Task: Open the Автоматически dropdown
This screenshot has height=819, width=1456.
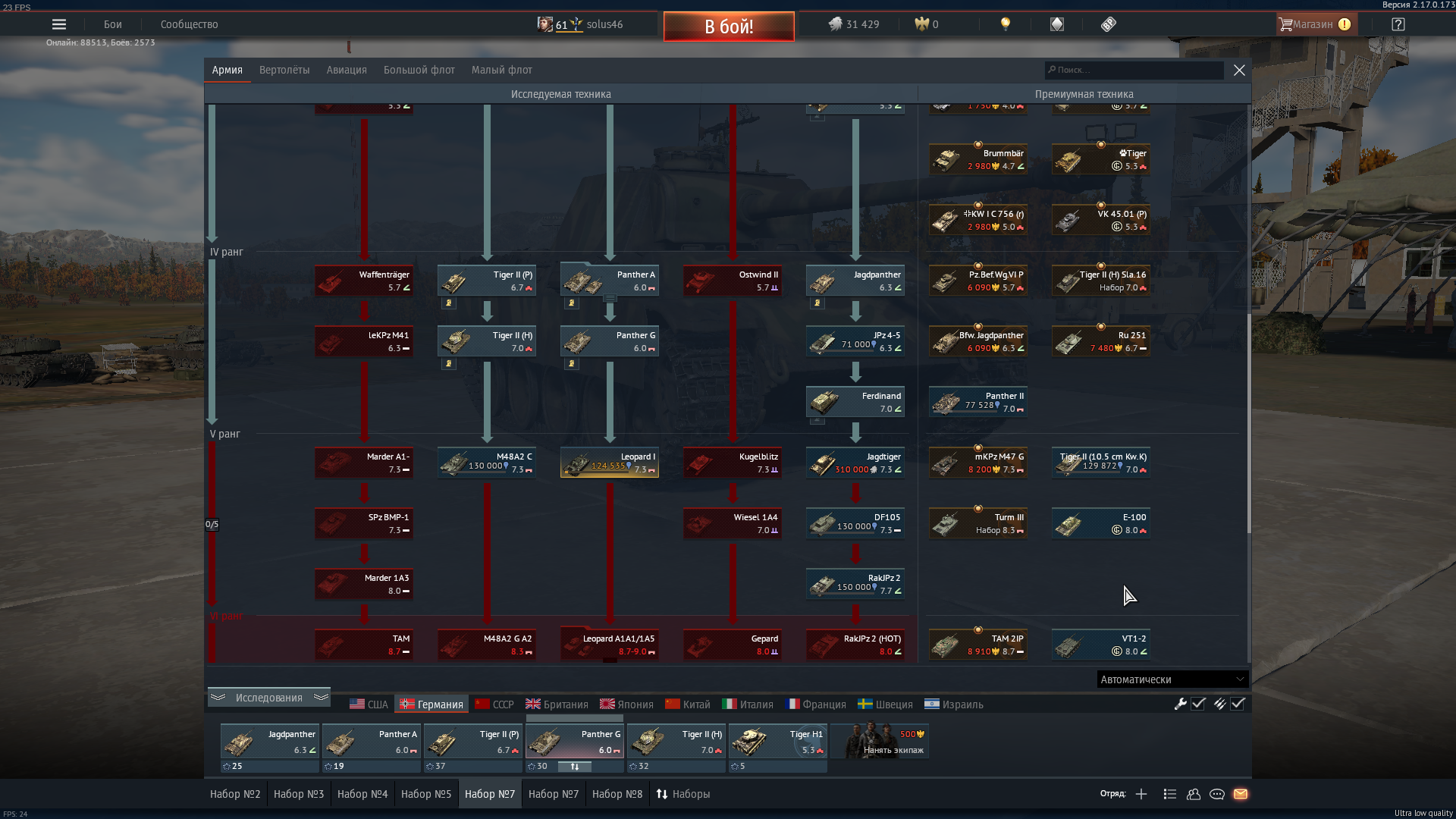Action: [x=1172, y=679]
